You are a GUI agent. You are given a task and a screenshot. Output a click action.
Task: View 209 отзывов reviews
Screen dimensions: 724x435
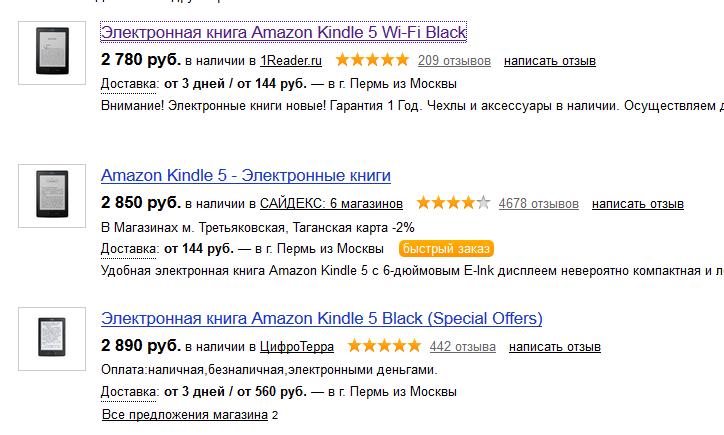pyautogui.click(x=454, y=61)
